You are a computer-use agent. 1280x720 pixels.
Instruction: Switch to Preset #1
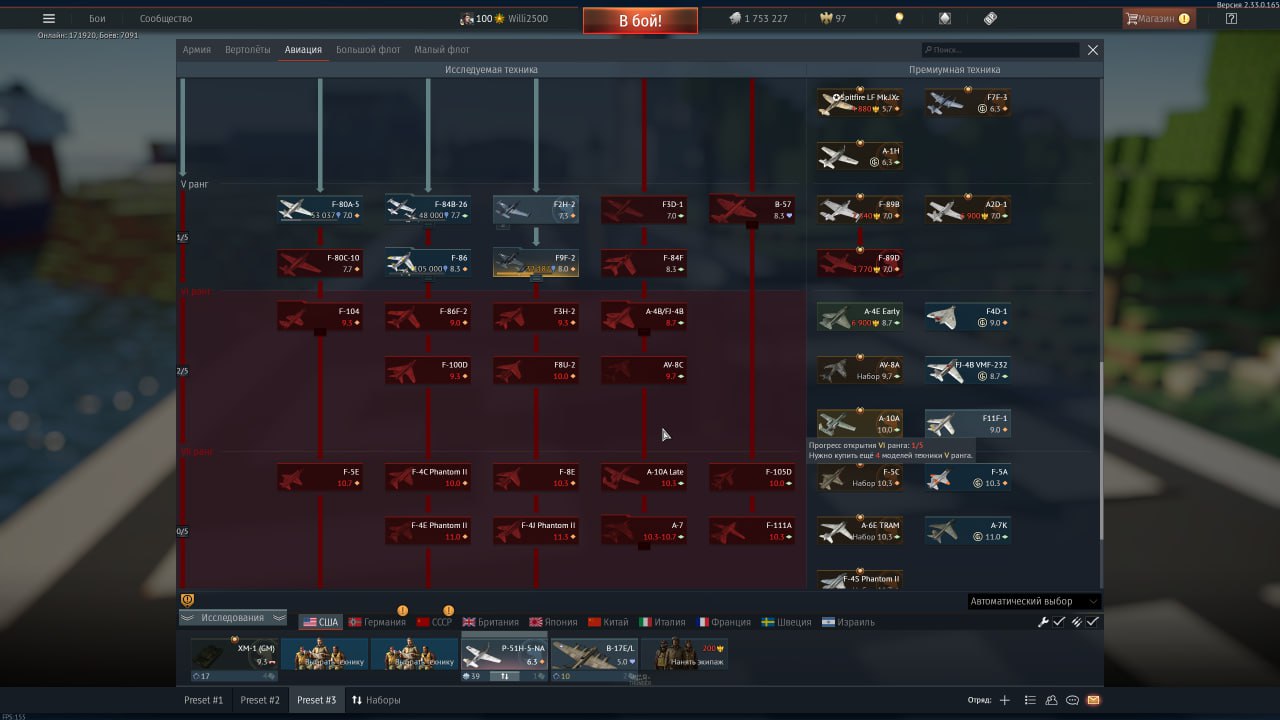click(203, 700)
